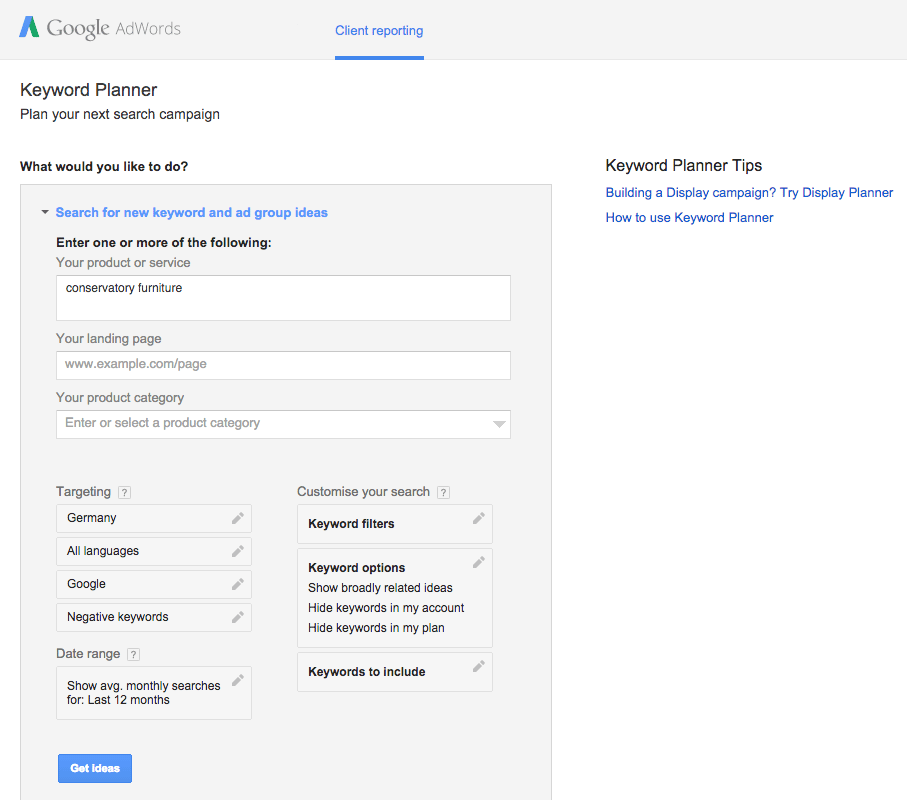Click the Get ideas button

pyautogui.click(x=95, y=768)
